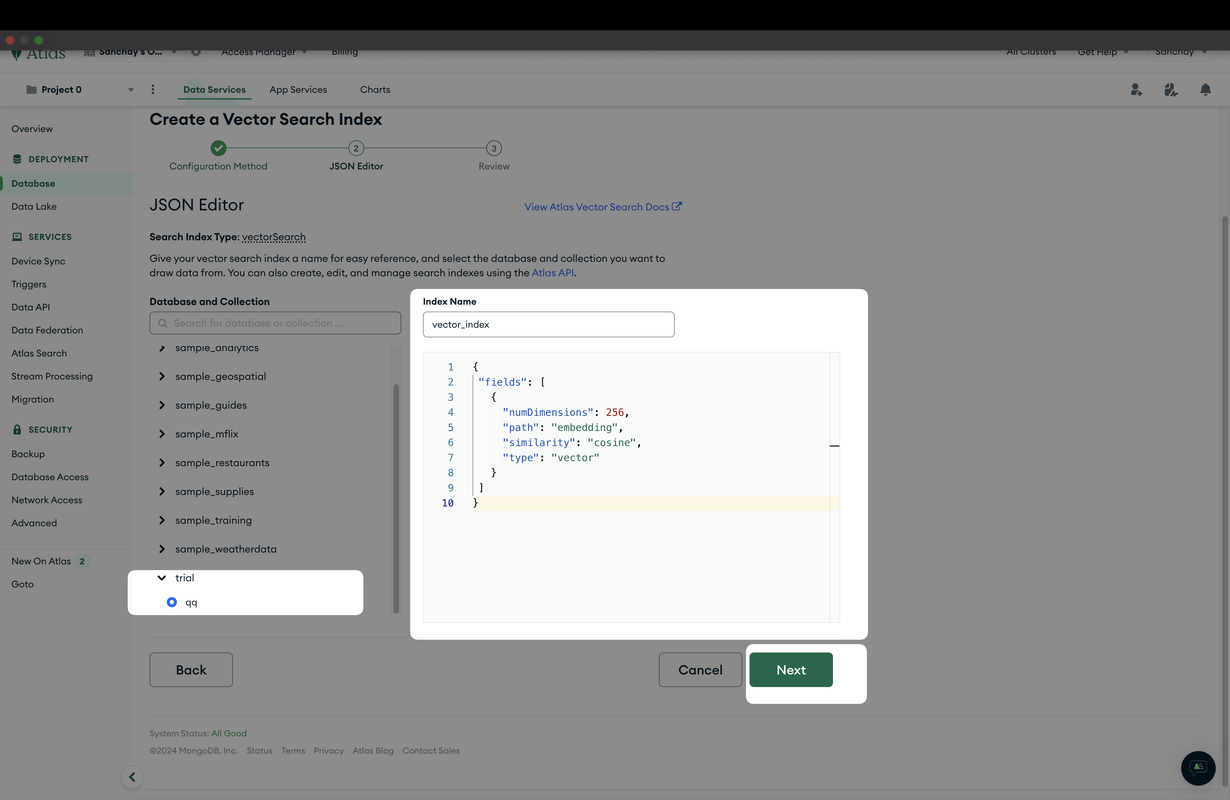Expand the sample_restaurants database
Screen dimensions: 1230x800
pyautogui.click(x=162, y=463)
